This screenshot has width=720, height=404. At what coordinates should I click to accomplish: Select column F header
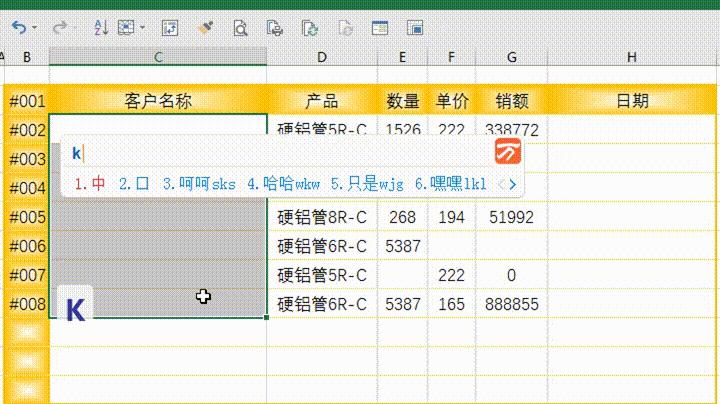tap(451, 57)
